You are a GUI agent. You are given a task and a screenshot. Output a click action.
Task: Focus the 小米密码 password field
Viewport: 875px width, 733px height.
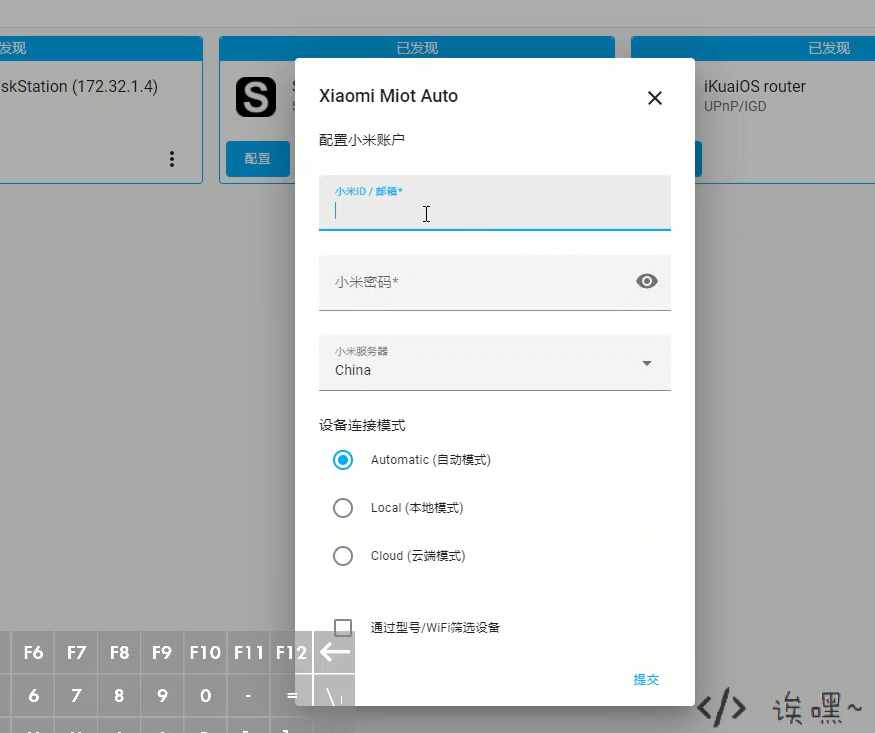point(494,282)
